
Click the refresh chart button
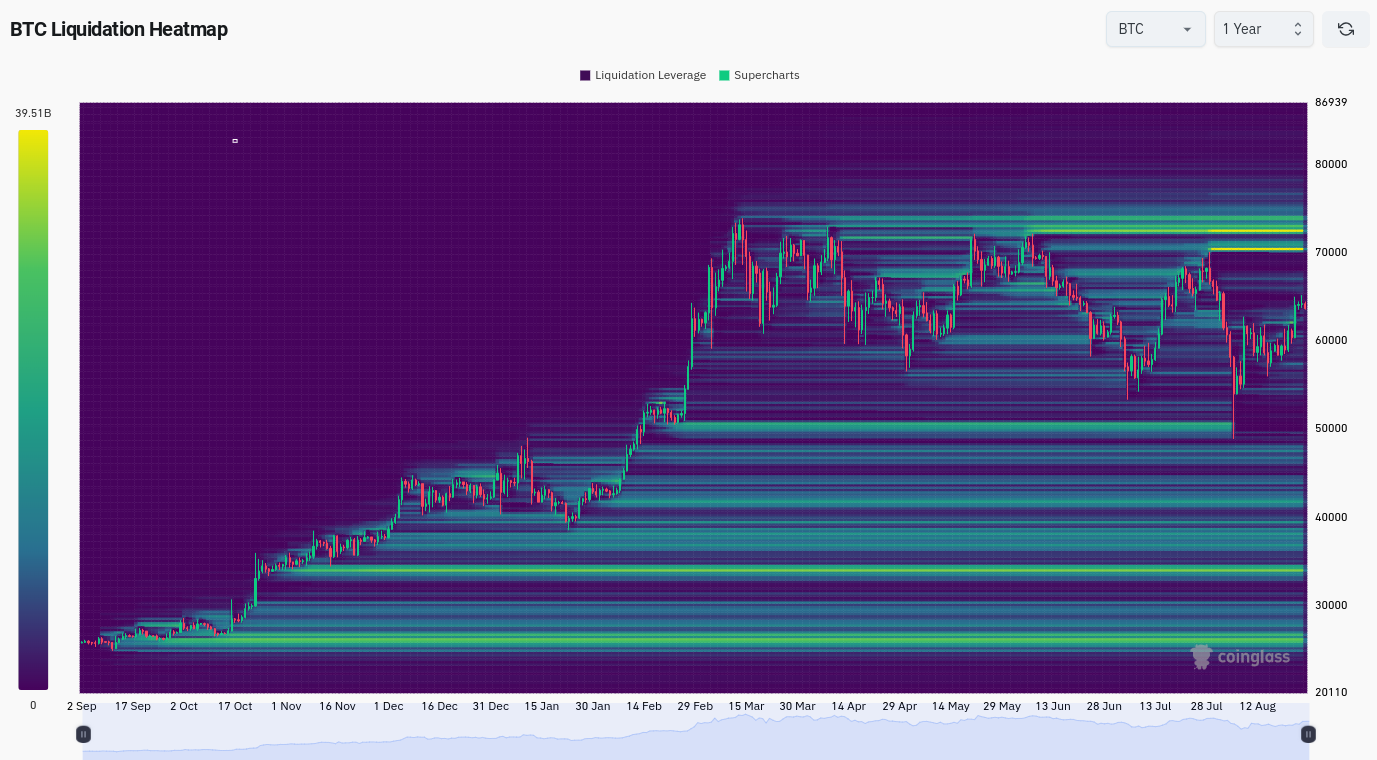click(x=1345, y=29)
